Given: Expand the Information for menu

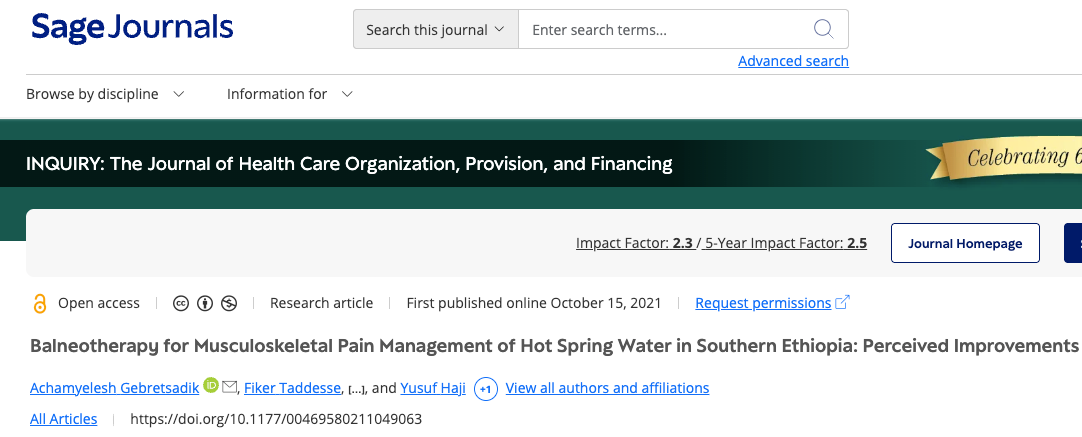Looking at the screenshot, I should click(289, 94).
